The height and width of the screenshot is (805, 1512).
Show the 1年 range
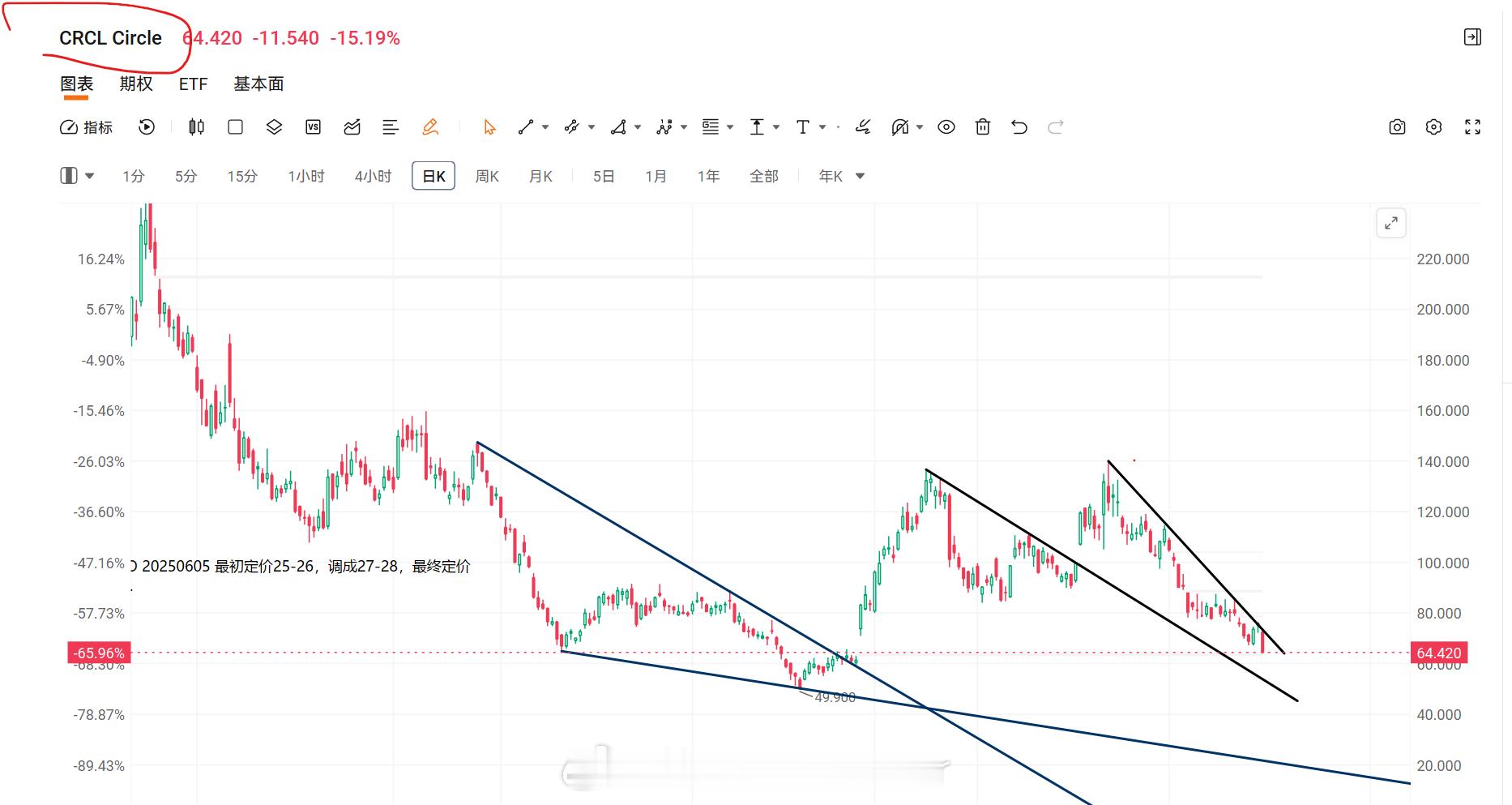pyautogui.click(x=708, y=176)
